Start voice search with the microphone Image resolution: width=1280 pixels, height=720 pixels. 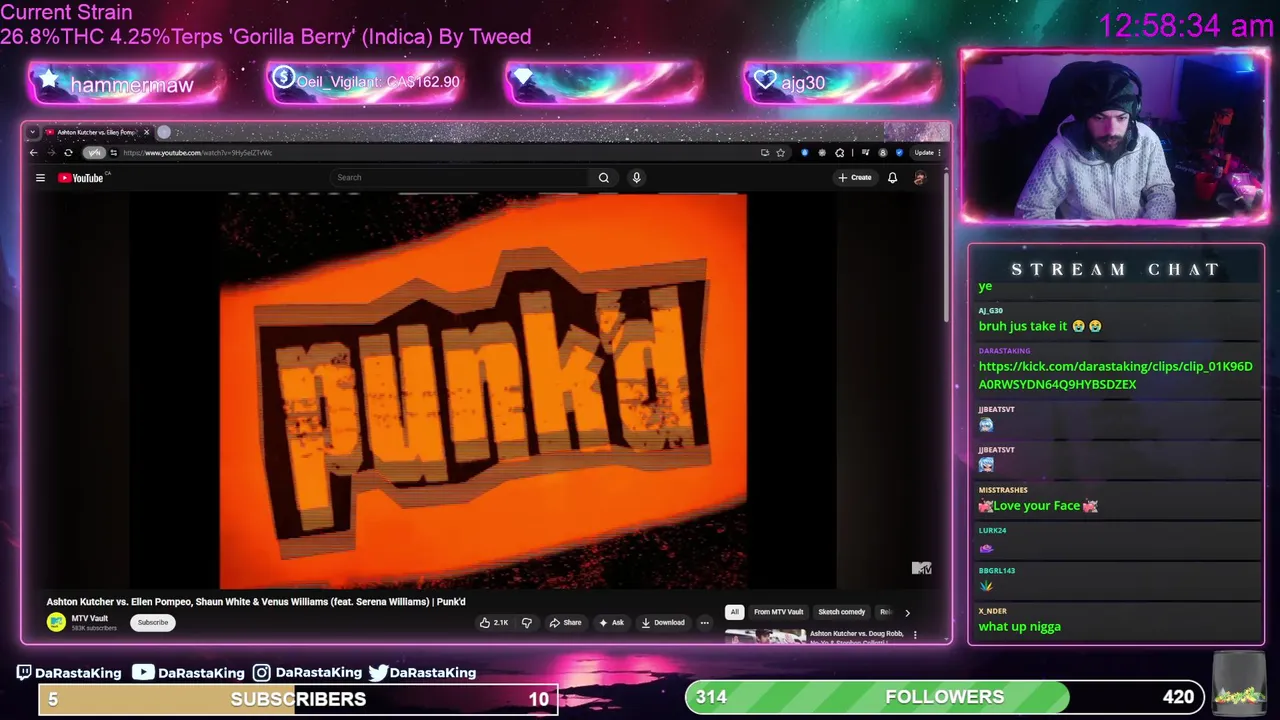(x=636, y=178)
